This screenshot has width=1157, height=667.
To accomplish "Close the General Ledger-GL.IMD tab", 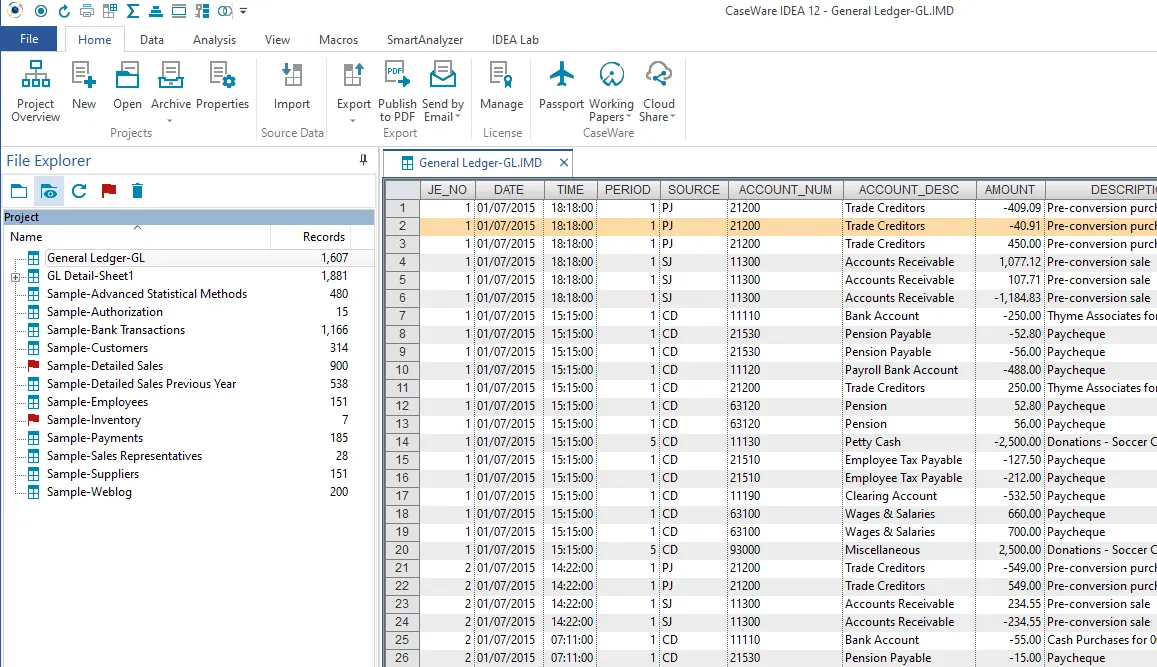I will [x=564, y=163].
